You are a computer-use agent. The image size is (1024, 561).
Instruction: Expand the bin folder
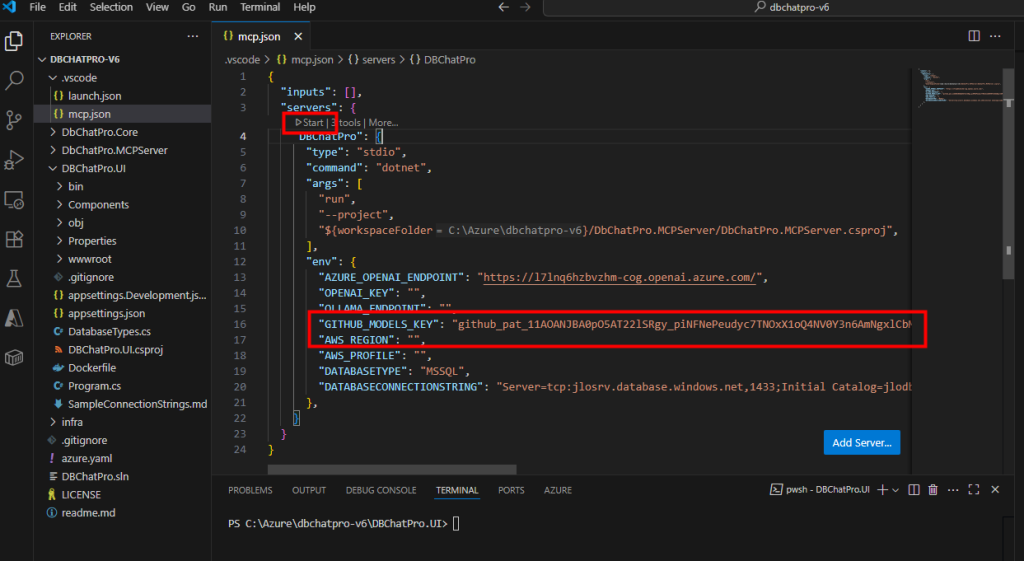(123, 187)
